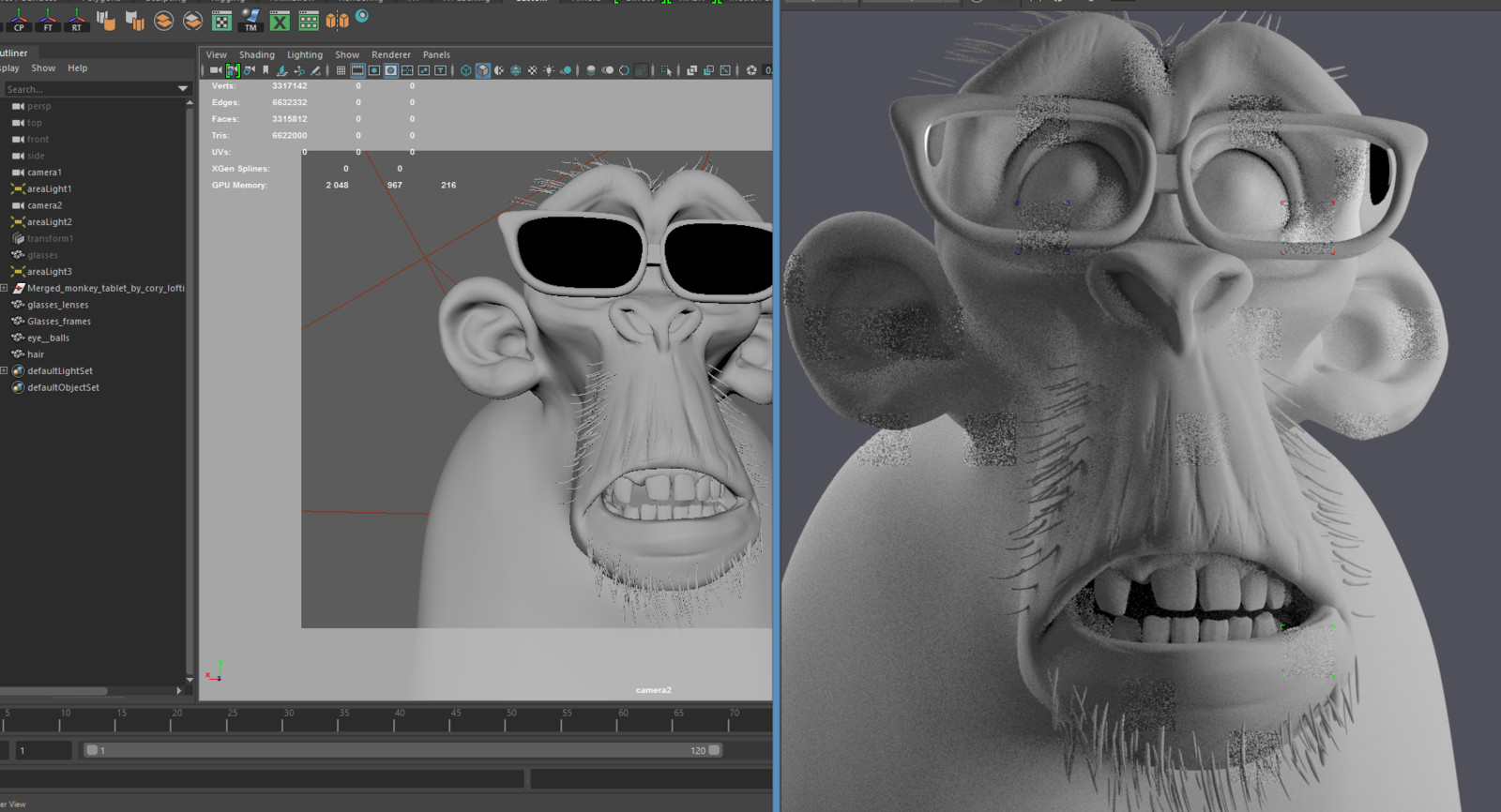Toggle the Use Default Material icon
1501x812 pixels.
click(499, 70)
